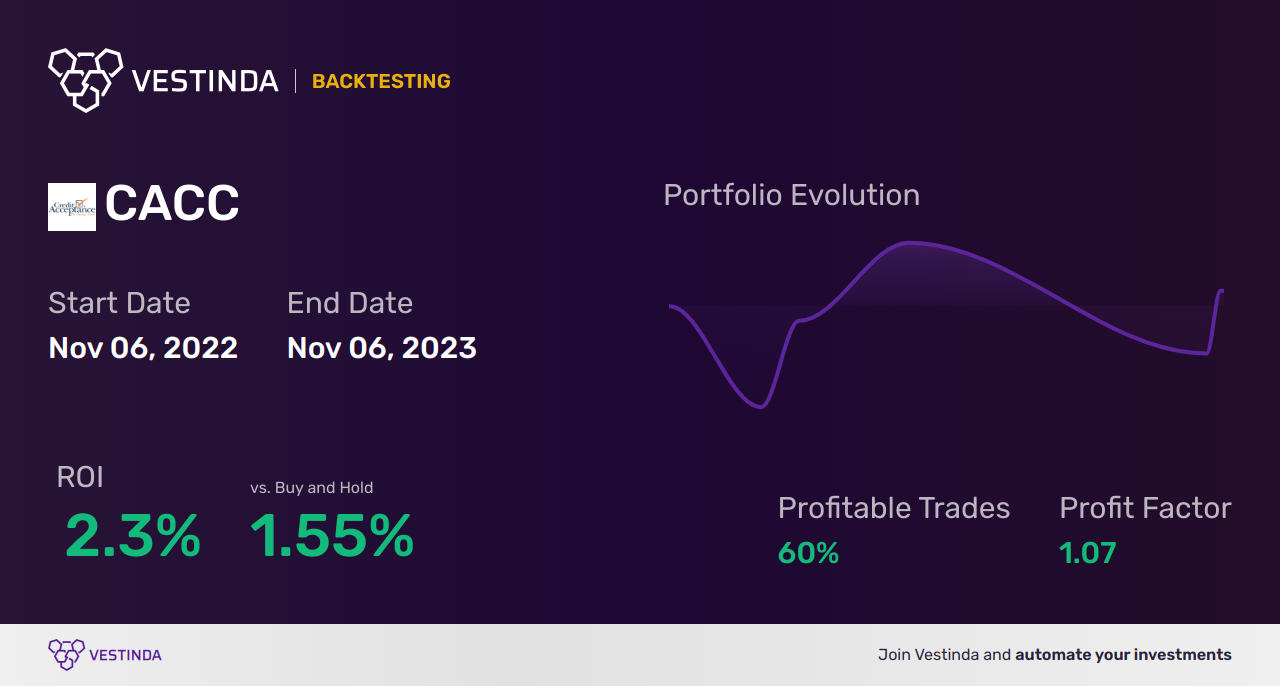Click the VESTINDA wordmark in header
Screen dimensions: 1280x686
tap(205, 81)
